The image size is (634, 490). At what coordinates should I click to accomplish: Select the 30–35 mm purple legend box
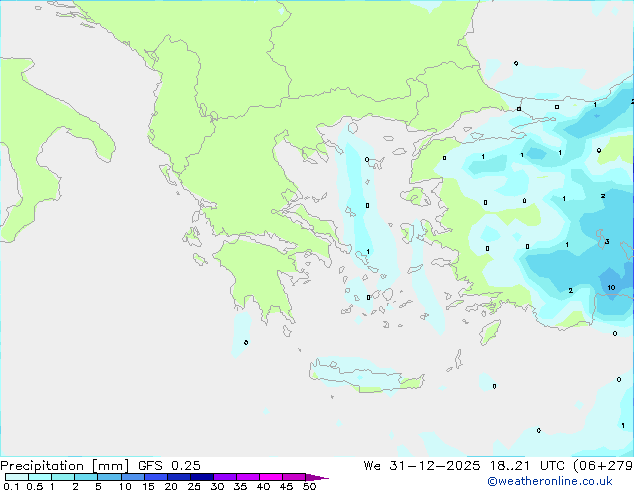[x=225, y=477]
